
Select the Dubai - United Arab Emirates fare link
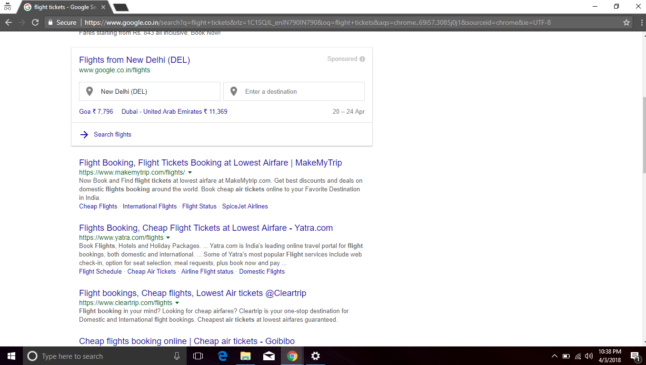tap(174, 111)
